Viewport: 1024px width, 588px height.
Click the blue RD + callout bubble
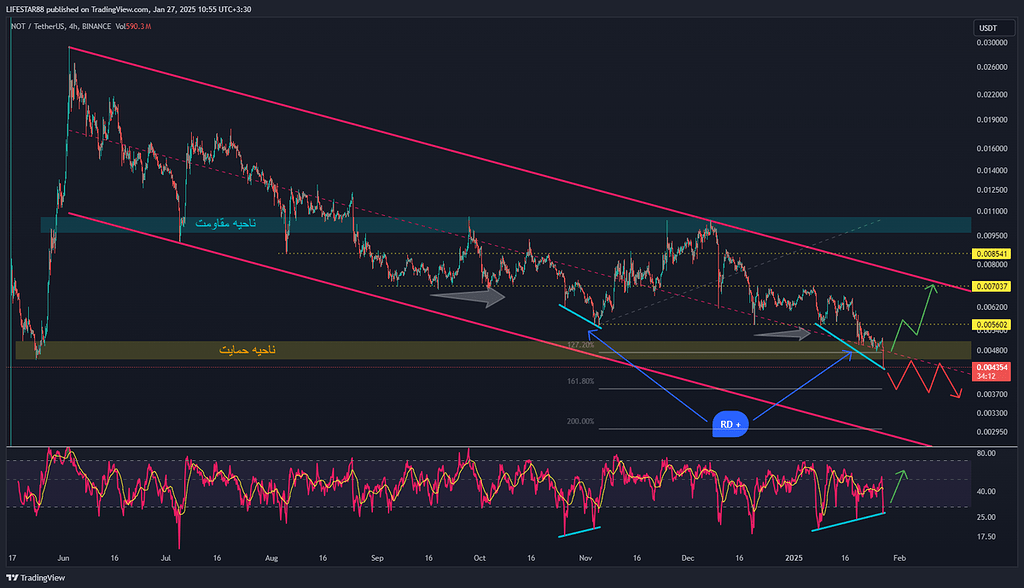[729, 425]
